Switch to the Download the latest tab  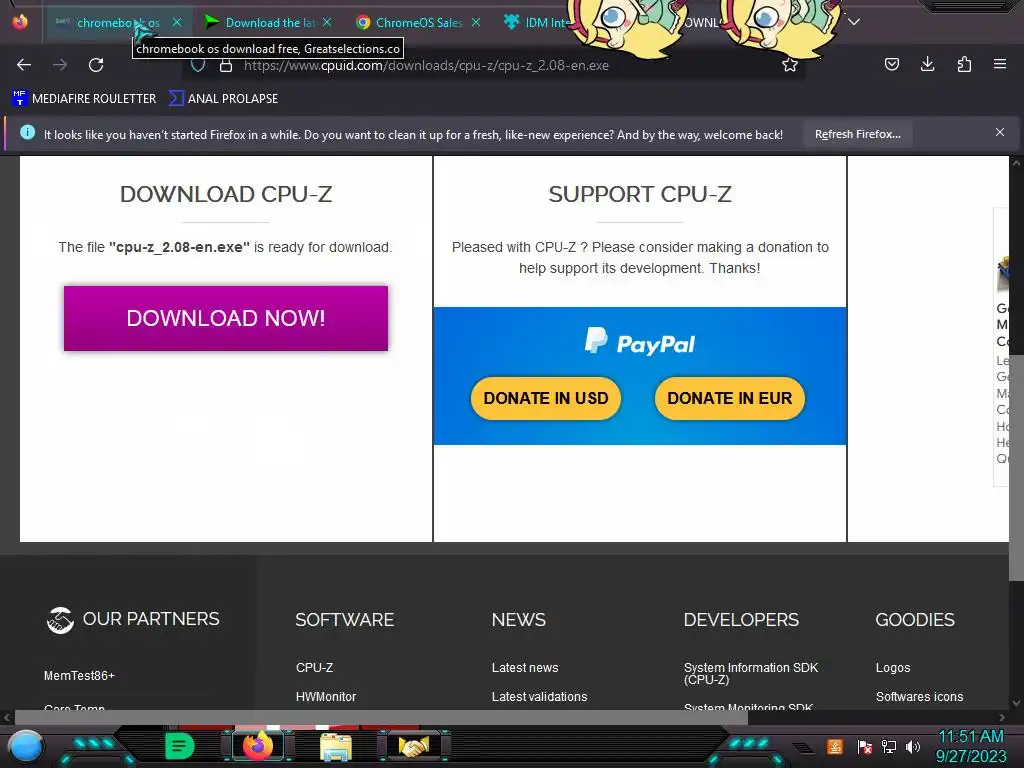(x=268, y=22)
